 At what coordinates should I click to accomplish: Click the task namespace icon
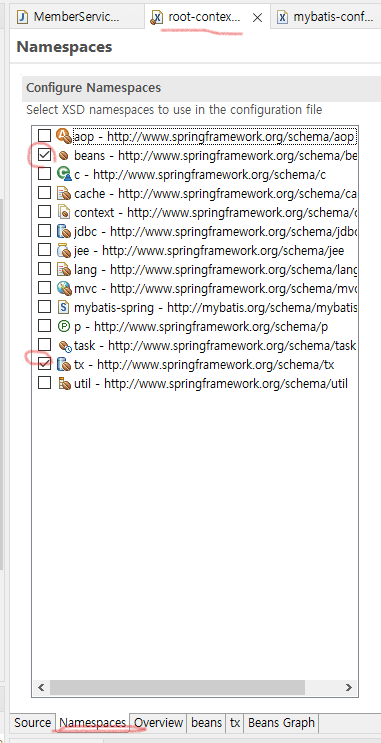[64, 346]
